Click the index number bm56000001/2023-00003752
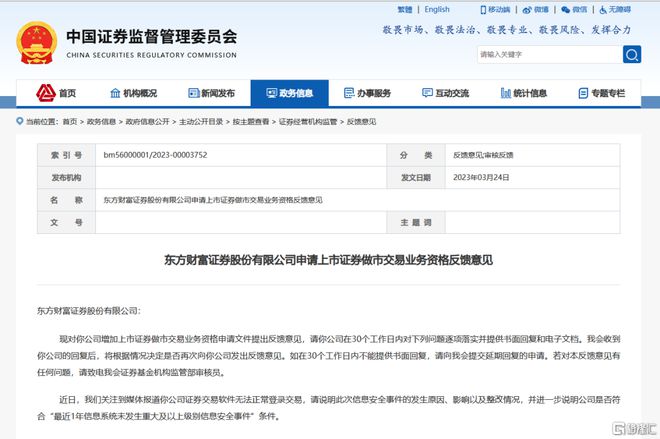660x439 pixels. point(155,155)
